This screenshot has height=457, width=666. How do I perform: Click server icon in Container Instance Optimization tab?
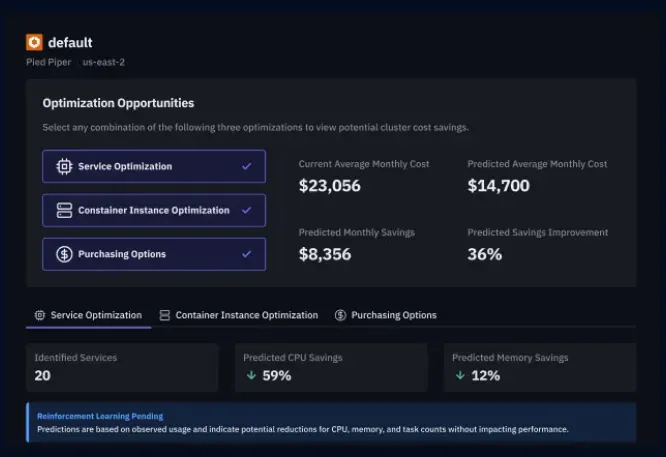click(164, 315)
